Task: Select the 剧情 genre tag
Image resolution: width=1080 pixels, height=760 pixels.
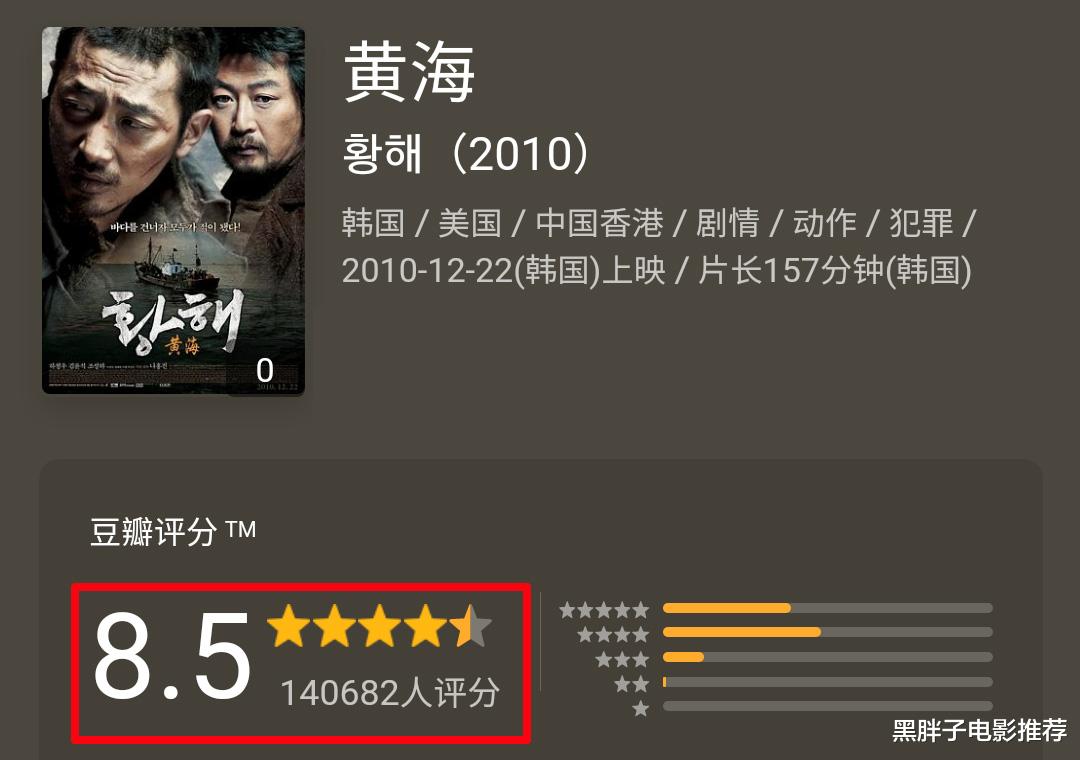Action: click(x=727, y=223)
